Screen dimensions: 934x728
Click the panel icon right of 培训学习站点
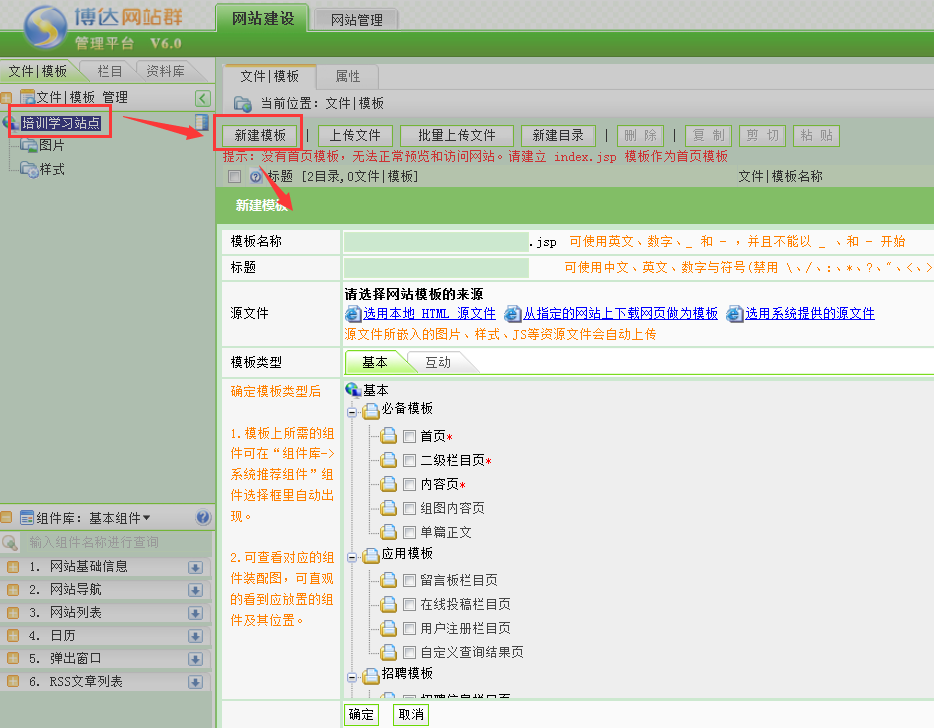click(x=202, y=122)
